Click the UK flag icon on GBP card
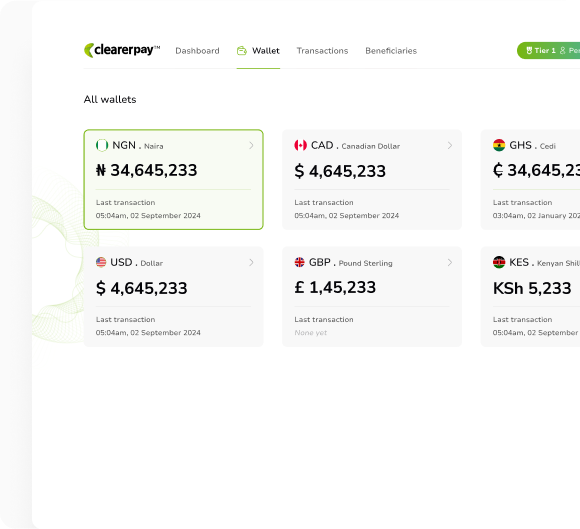This screenshot has height=529, width=580. click(x=300, y=262)
